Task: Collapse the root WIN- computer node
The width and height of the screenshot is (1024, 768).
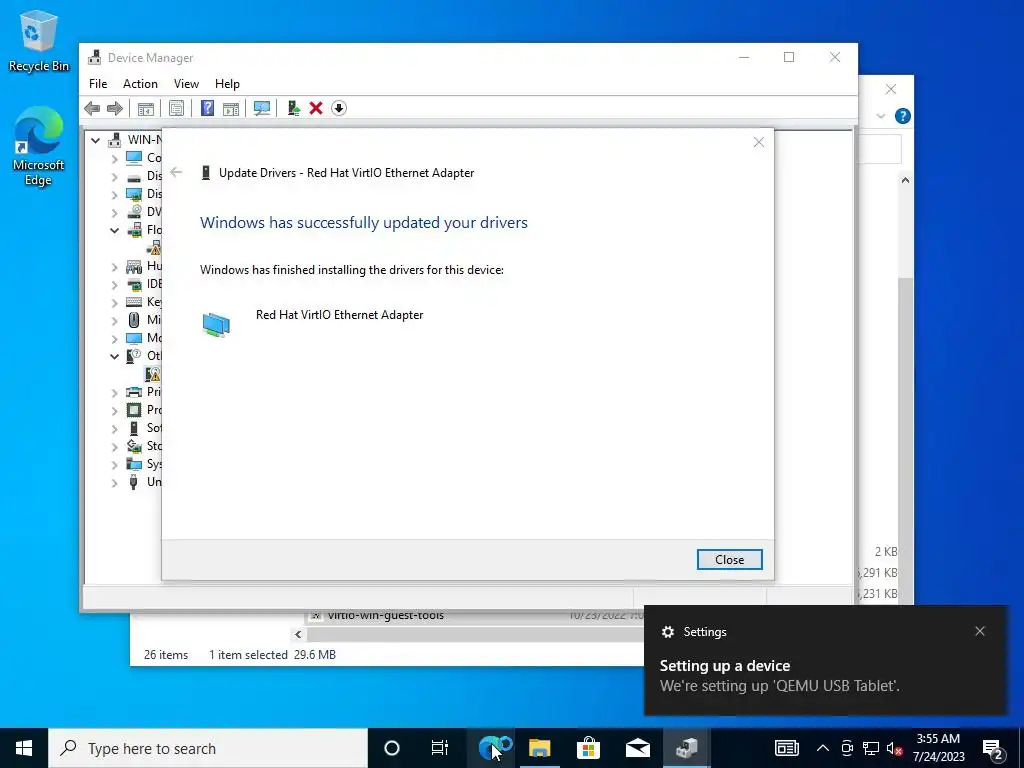Action: tap(95, 140)
